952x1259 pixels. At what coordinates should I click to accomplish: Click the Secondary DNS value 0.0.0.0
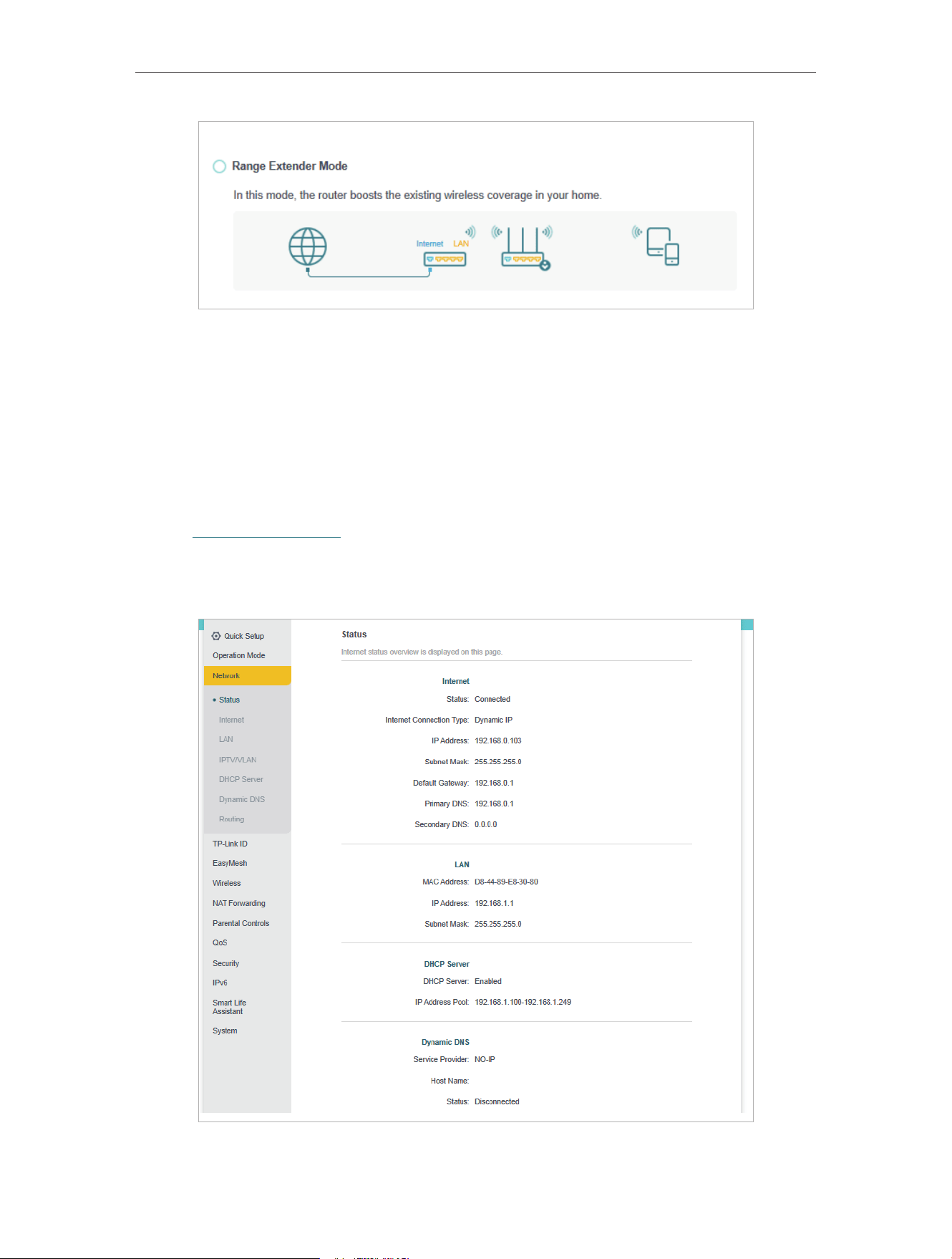[x=485, y=824]
